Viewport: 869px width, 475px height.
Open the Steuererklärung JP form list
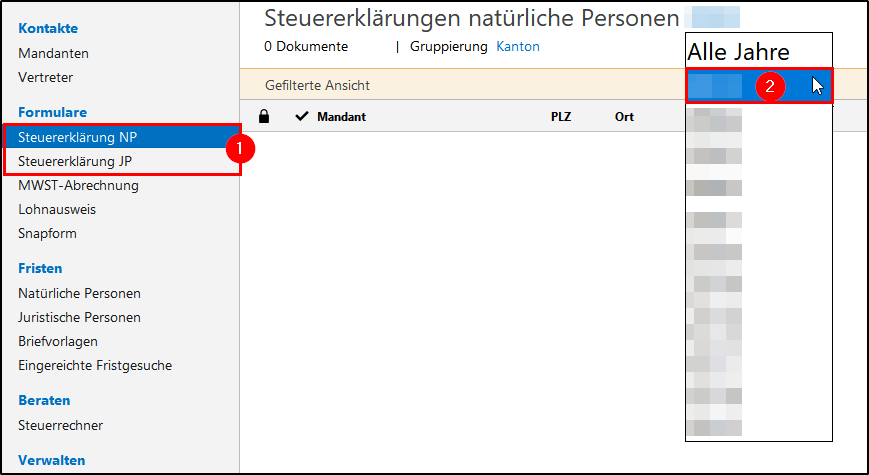pyautogui.click(x=77, y=162)
